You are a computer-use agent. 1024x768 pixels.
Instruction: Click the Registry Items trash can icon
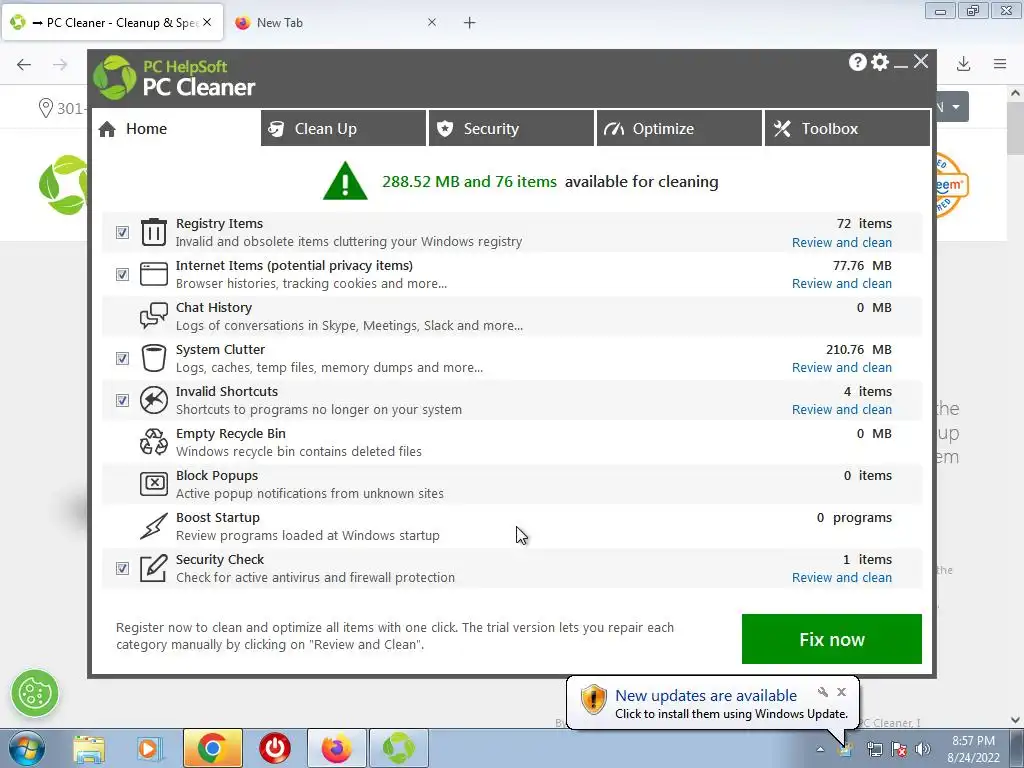click(x=153, y=232)
